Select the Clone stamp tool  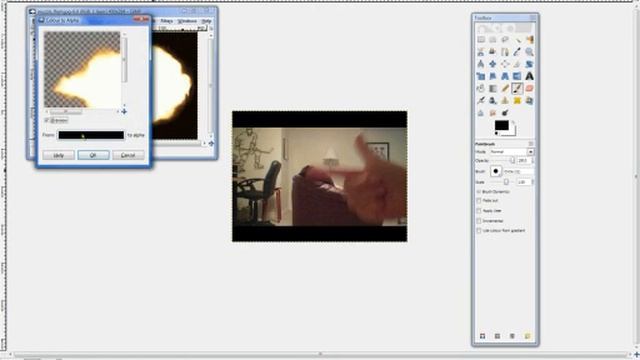point(505,101)
